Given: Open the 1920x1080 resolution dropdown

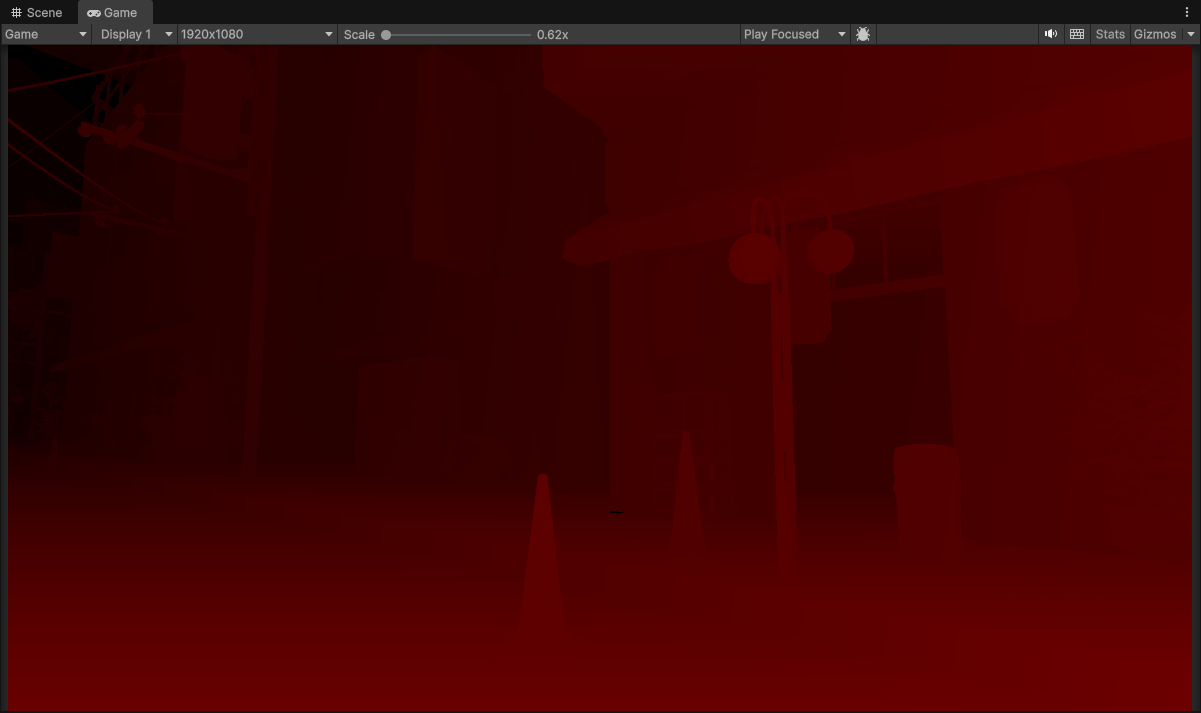Looking at the screenshot, I should (257, 34).
